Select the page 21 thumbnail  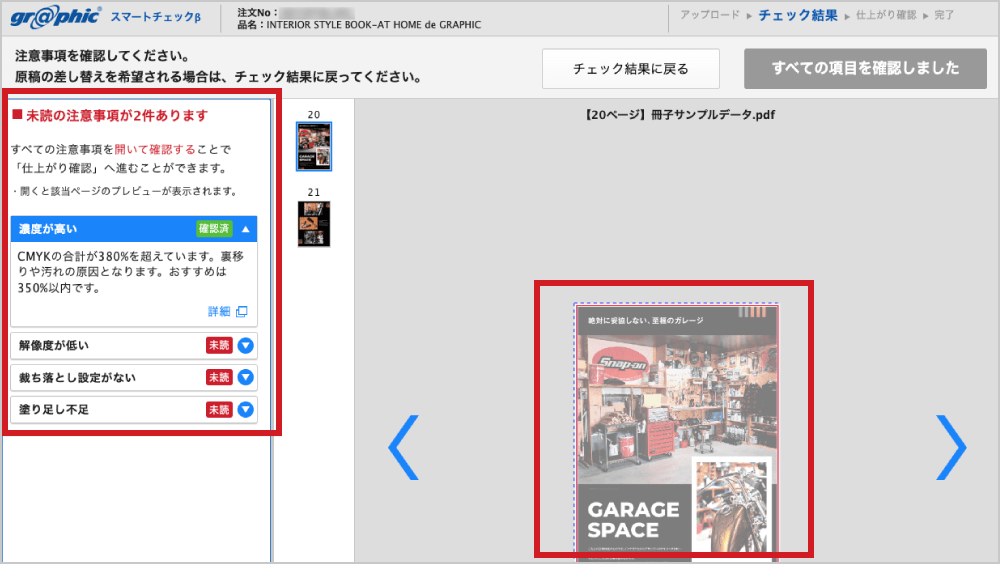coord(314,224)
